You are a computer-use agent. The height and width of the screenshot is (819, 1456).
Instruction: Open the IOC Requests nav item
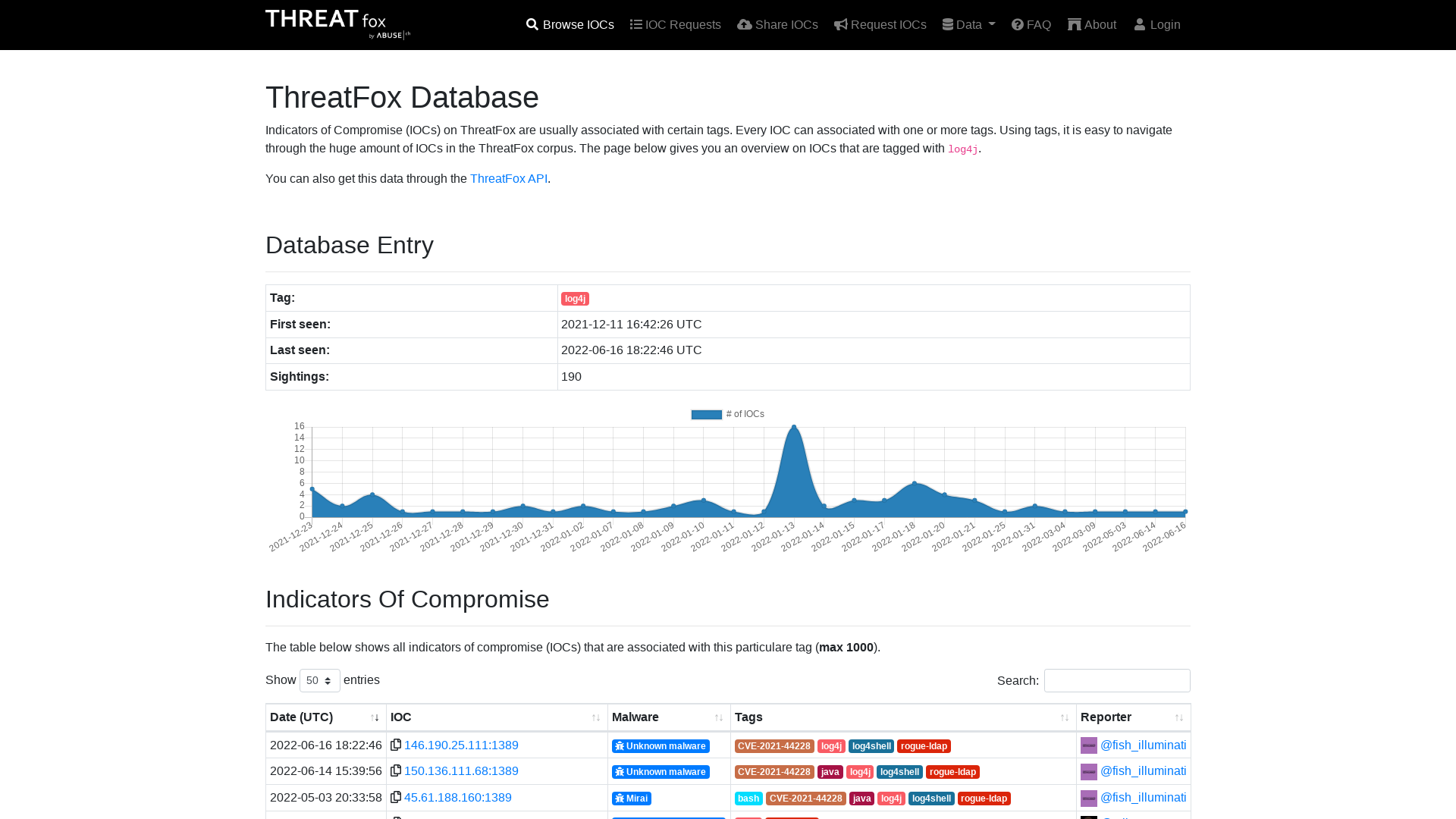click(x=675, y=24)
